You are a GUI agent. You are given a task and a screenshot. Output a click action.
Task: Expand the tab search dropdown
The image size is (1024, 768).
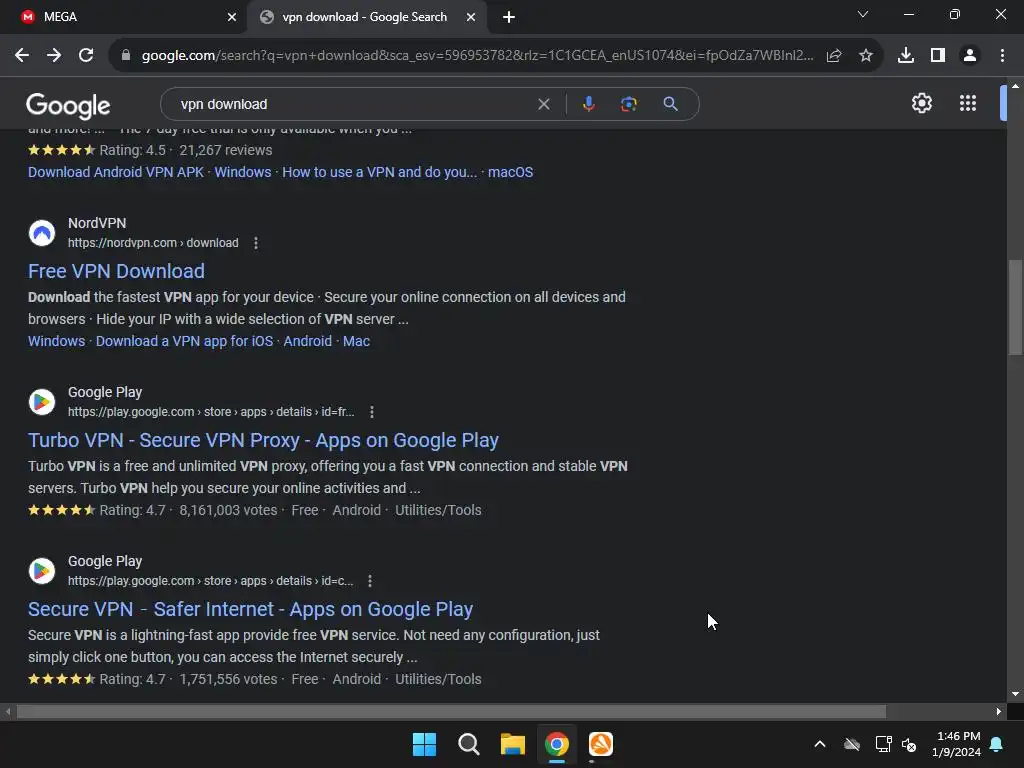tap(863, 14)
